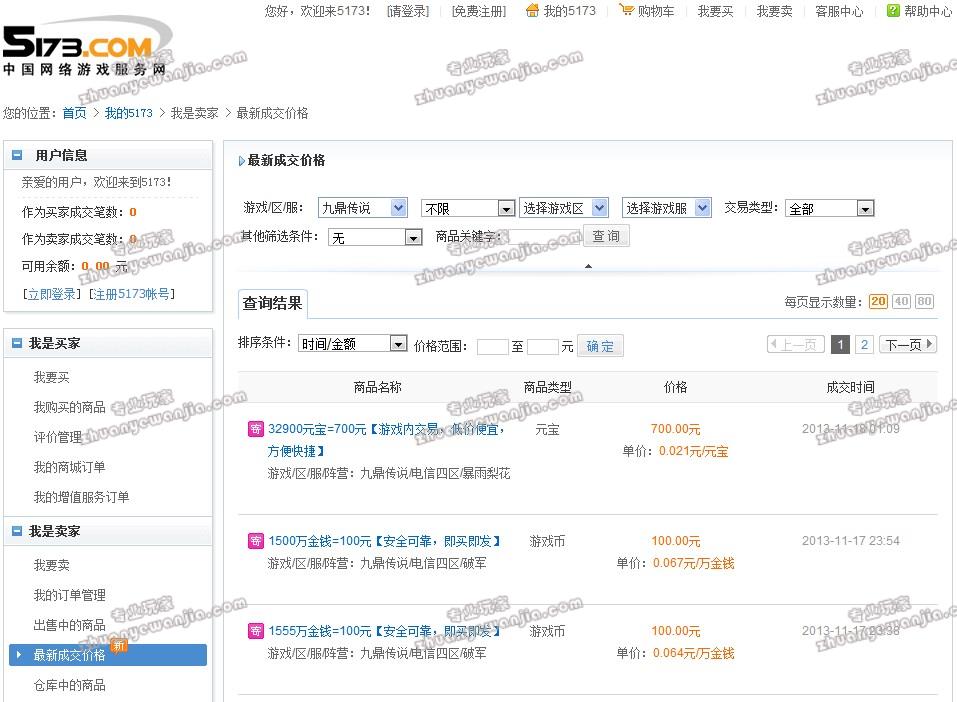Open the 请登录 login link
This screenshot has width=957, height=702.
pos(408,11)
